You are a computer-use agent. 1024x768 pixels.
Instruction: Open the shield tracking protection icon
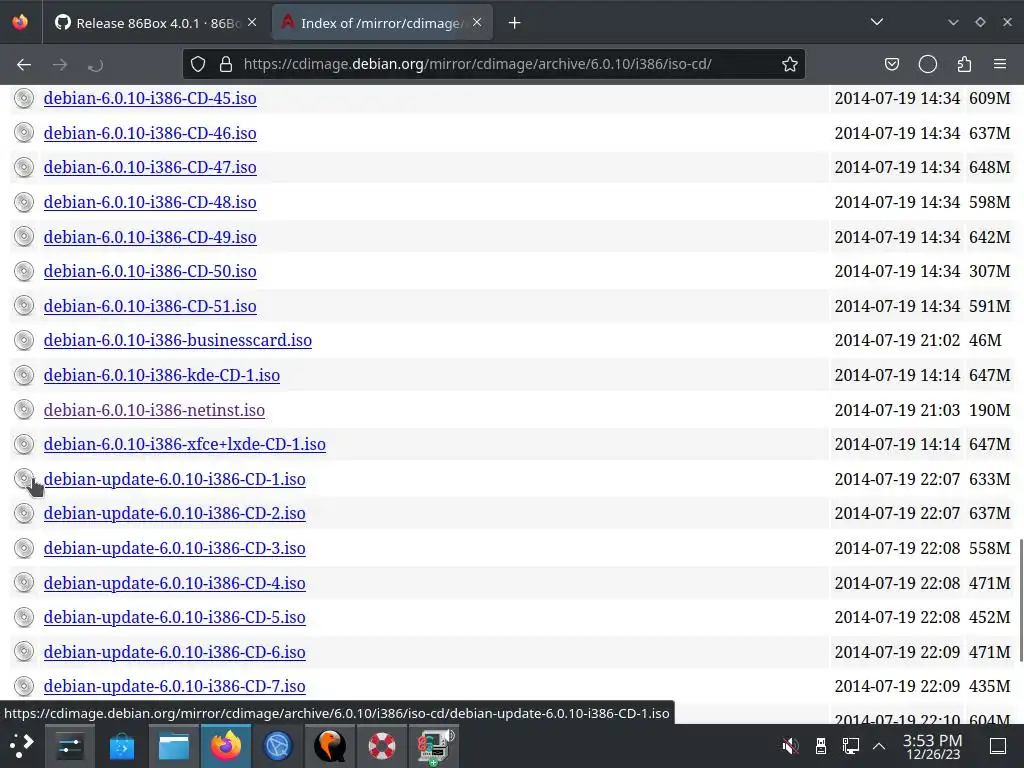tap(198, 64)
